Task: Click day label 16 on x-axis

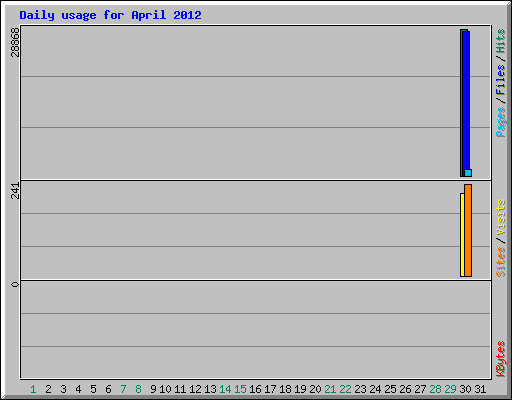Action: pos(255,389)
